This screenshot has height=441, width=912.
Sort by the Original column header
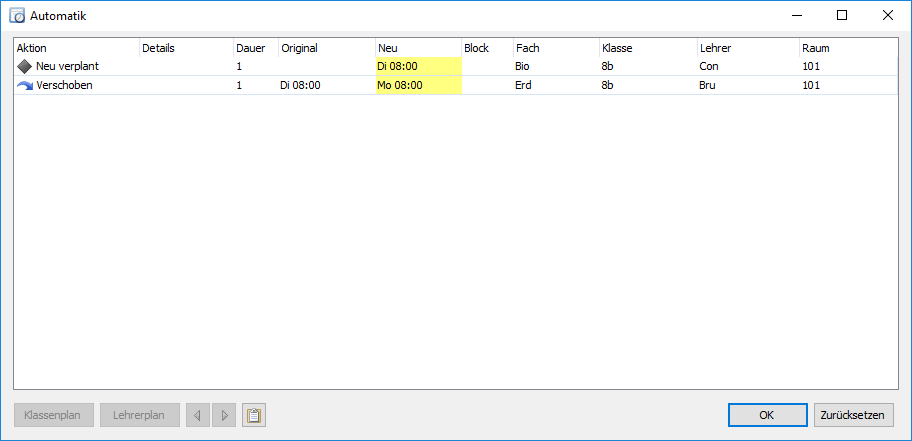pyautogui.click(x=327, y=48)
